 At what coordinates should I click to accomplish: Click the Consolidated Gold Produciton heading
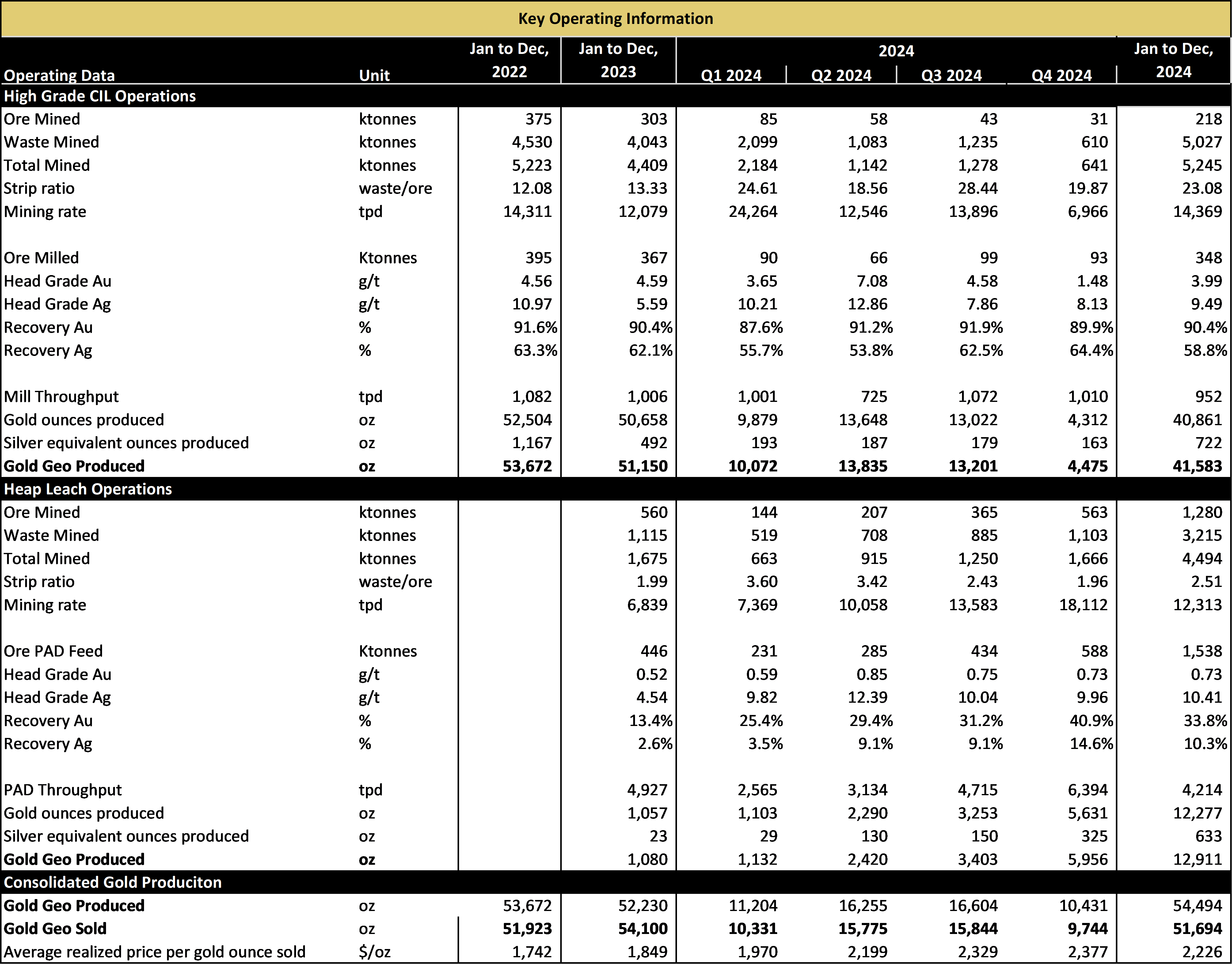(113, 882)
